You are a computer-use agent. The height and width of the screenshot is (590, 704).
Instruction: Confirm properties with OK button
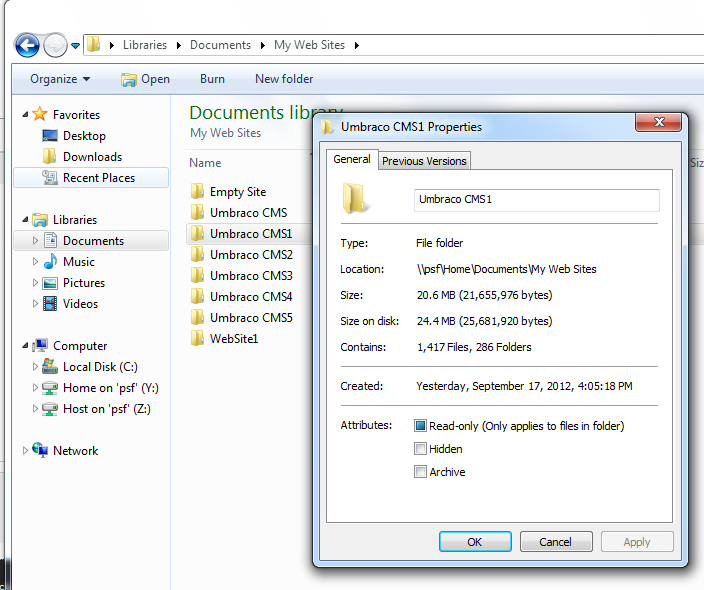pyautogui.click(x=475, y=542)
